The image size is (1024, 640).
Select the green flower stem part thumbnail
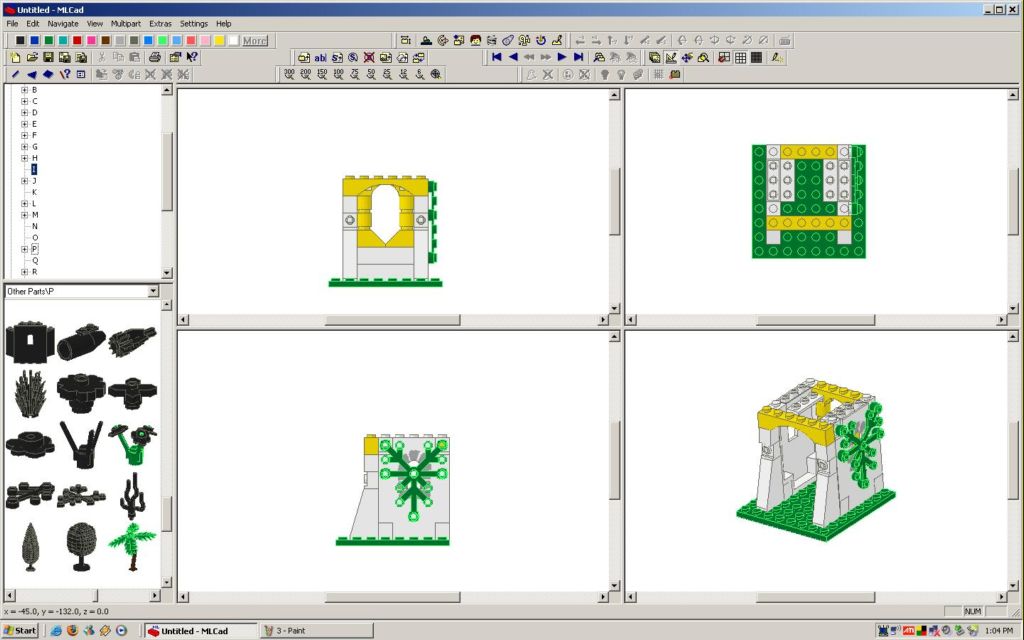pos(133,444)
